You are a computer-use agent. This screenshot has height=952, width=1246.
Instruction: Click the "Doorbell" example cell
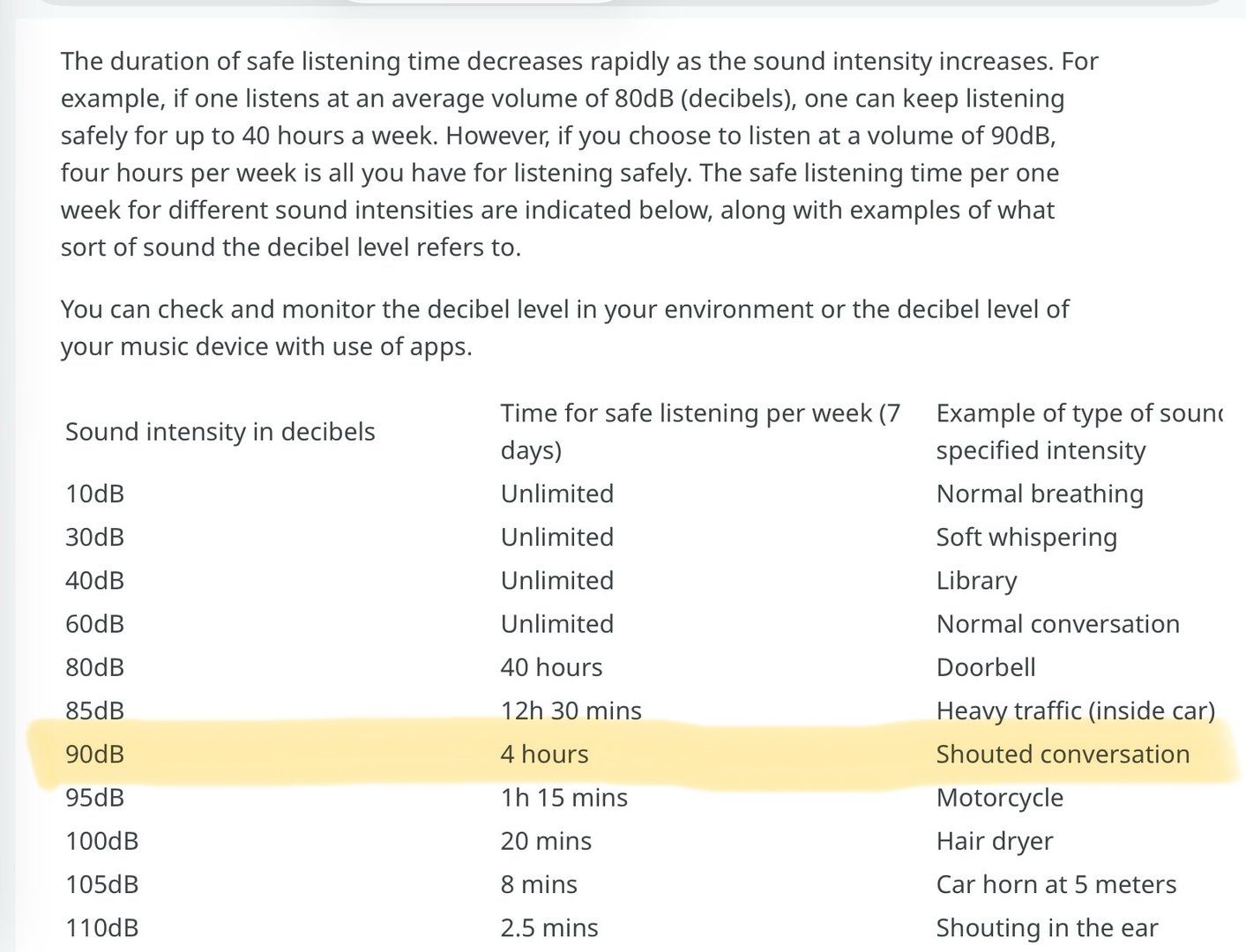click(x=986, y=667)
